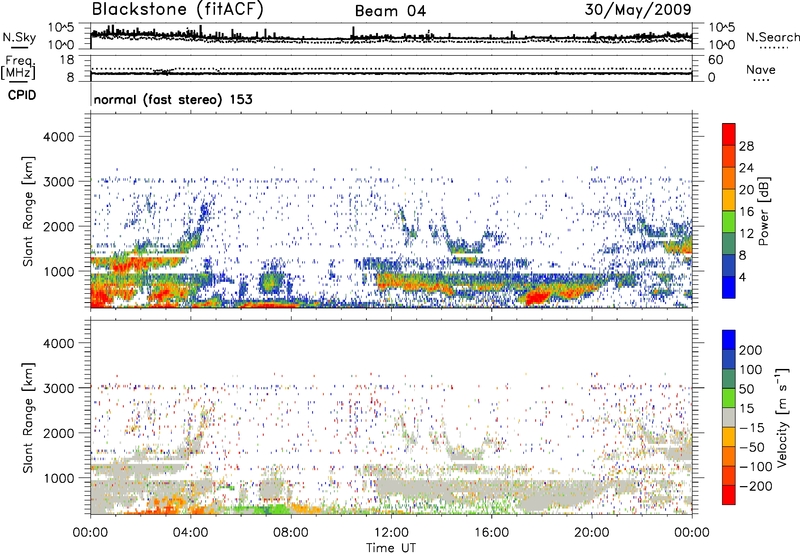This screenshot has width=800, height=554.
Task: Click the 'normal (fast stereo) 153' text
Action: pos(173,99)
